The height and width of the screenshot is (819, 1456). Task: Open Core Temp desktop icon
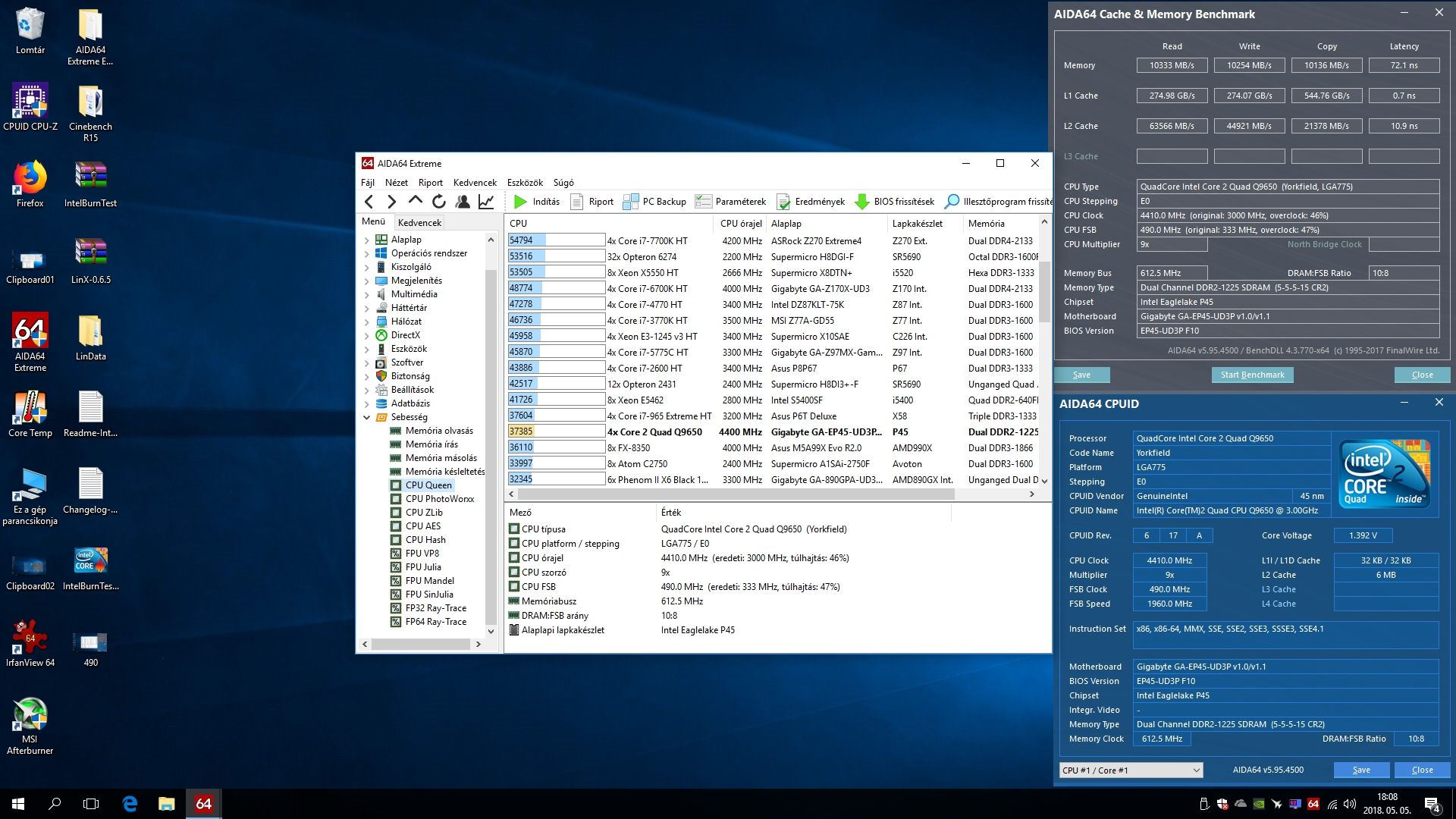click(x=30, y=413)
